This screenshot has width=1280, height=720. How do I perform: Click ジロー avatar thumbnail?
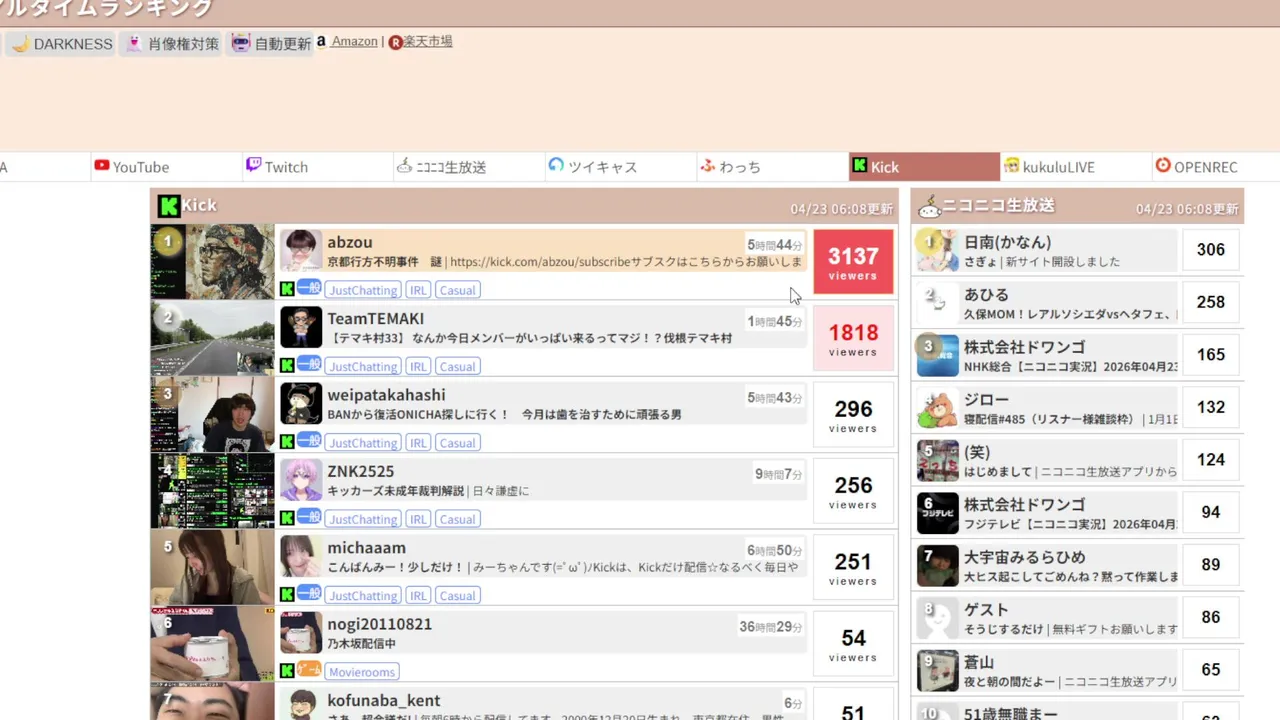tap(938, 408)
